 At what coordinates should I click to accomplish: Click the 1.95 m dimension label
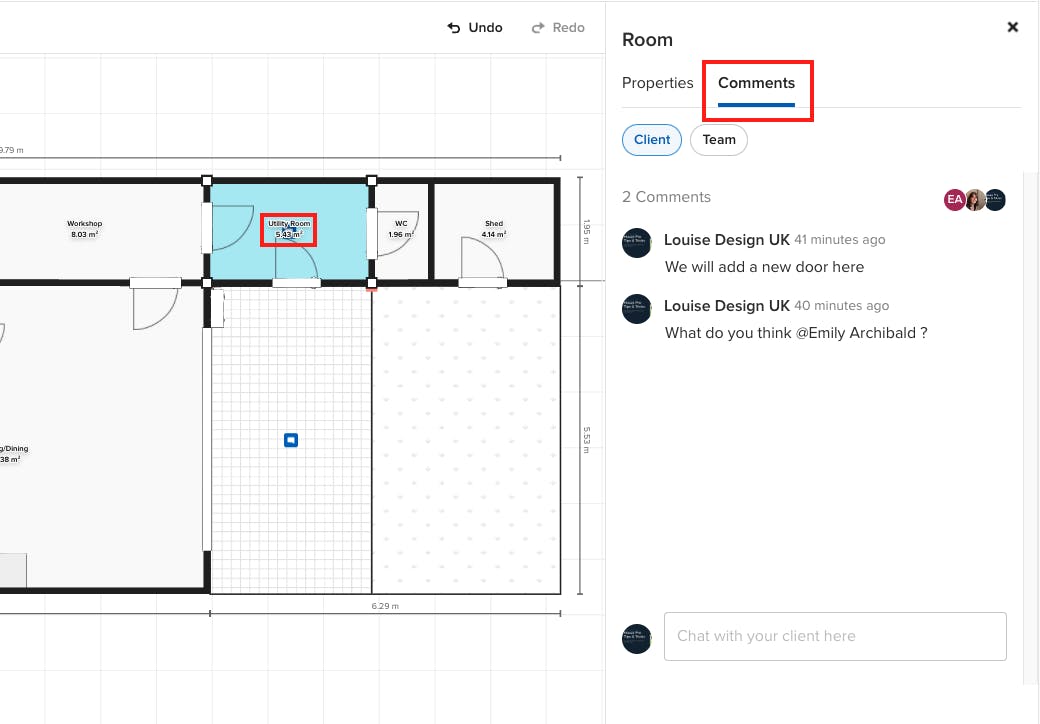[586, 231]
